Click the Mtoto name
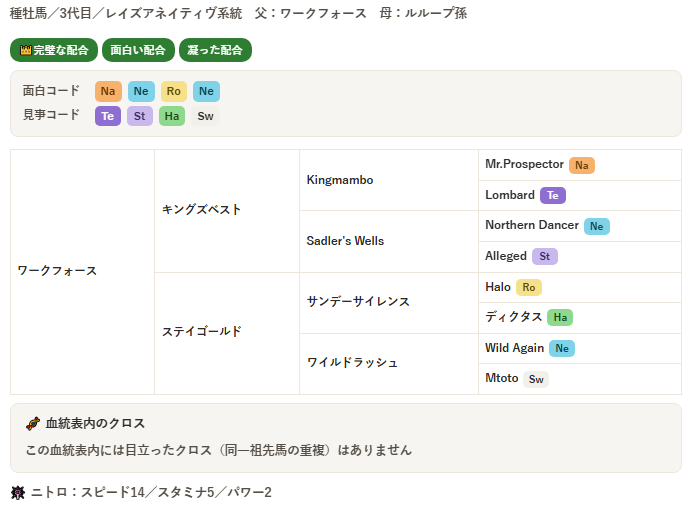Screen dimensions: 692x510 (x=501, y=378)
